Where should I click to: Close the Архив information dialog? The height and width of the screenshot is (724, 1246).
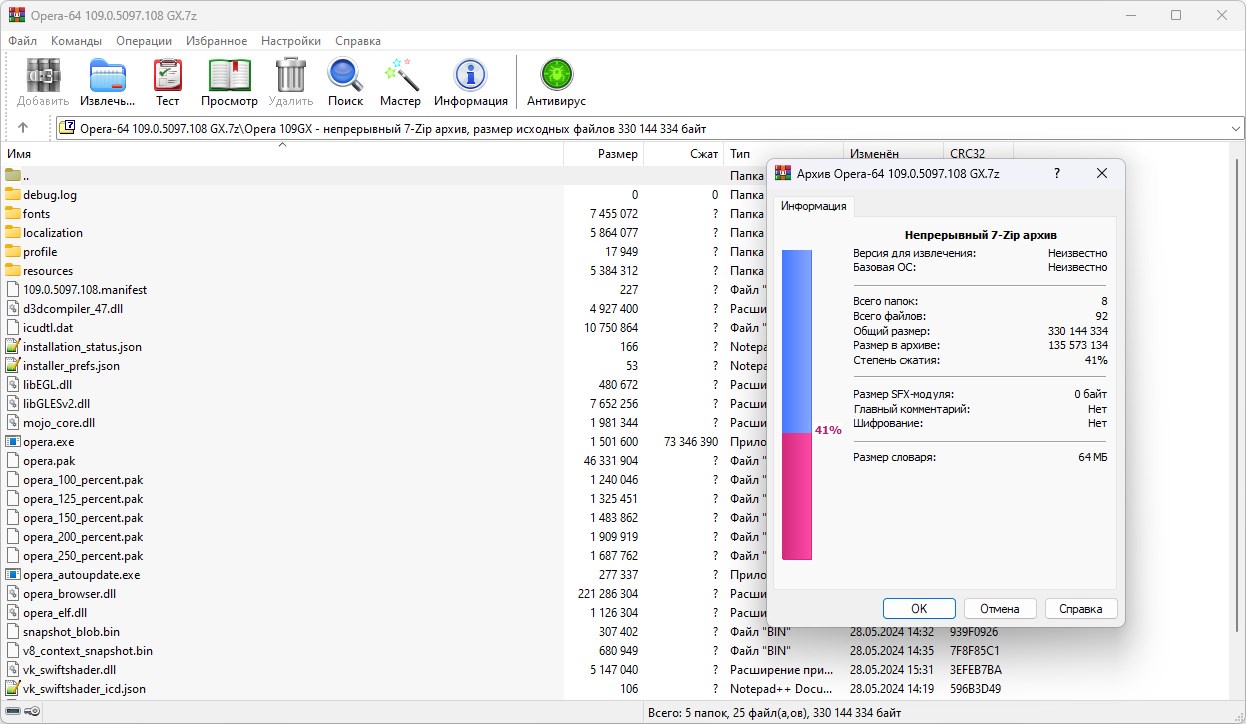(1102, 173)
